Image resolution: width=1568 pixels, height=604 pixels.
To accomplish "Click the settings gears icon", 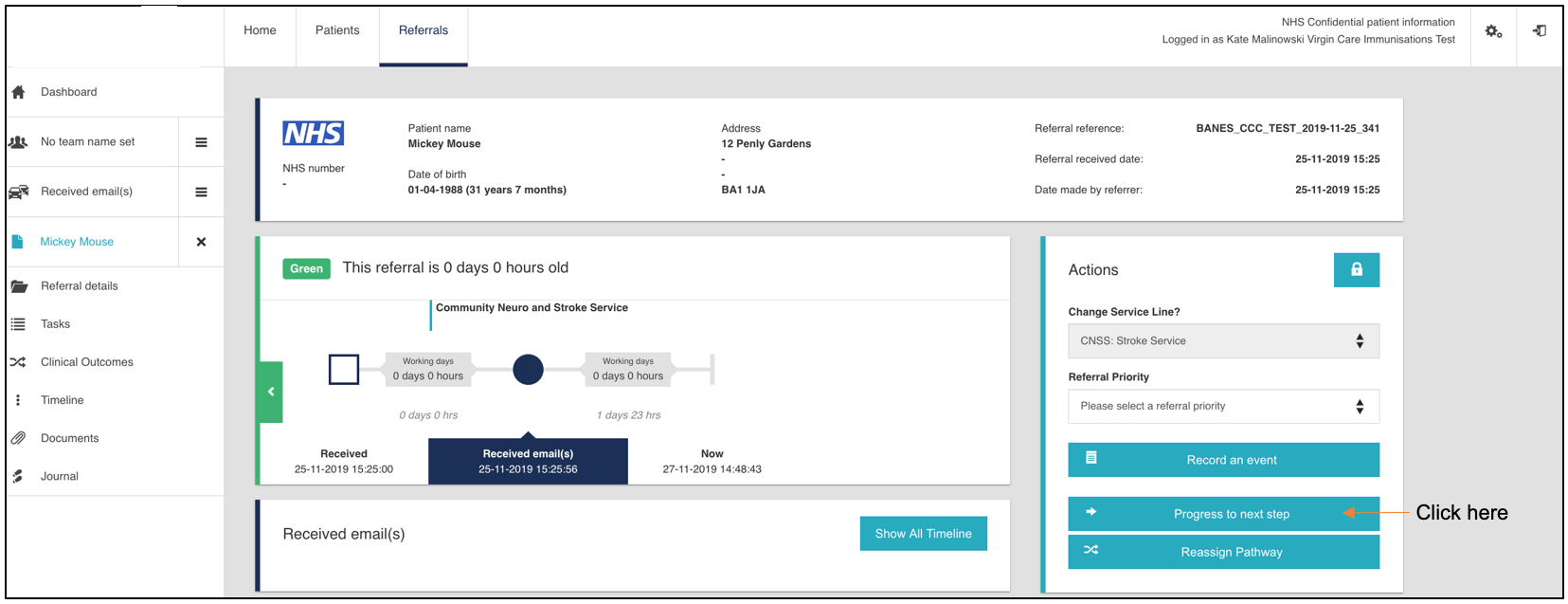I will pyautogui.click(x=1493, y=31).
